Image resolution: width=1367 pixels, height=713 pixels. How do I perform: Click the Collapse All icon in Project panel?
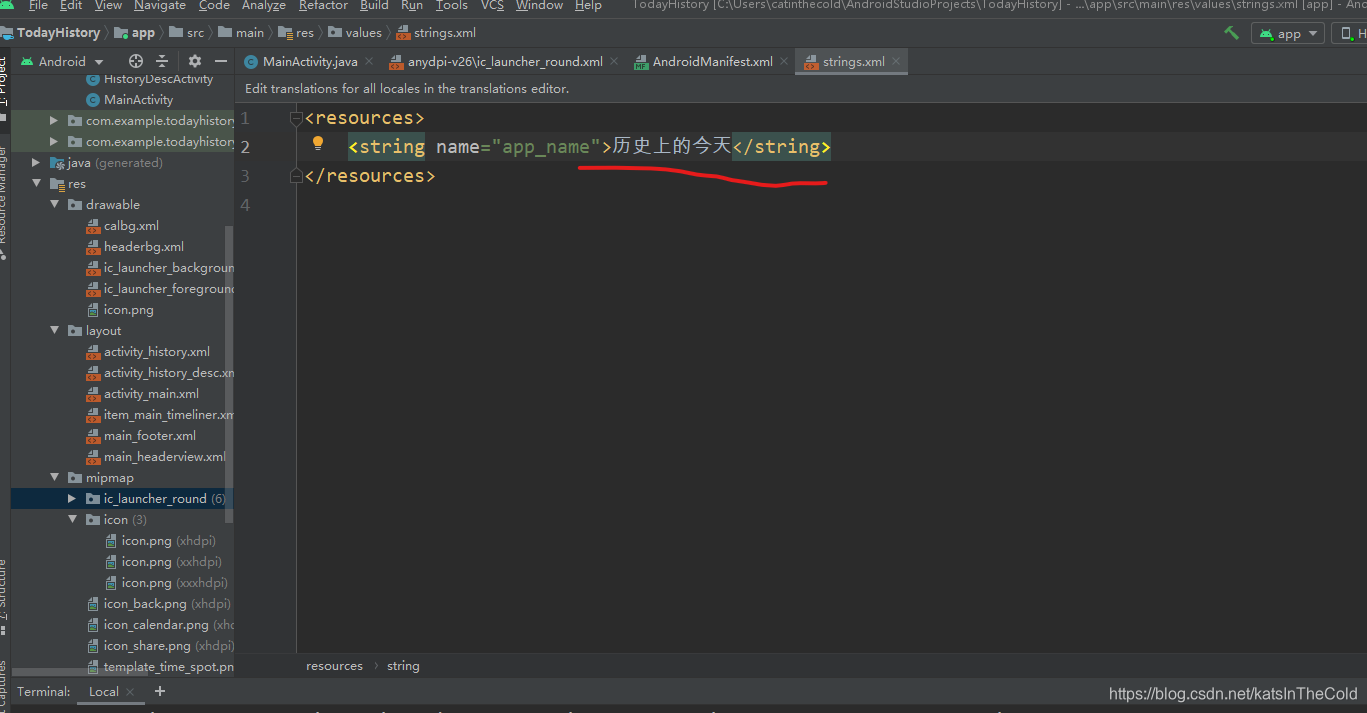point(162,61)
